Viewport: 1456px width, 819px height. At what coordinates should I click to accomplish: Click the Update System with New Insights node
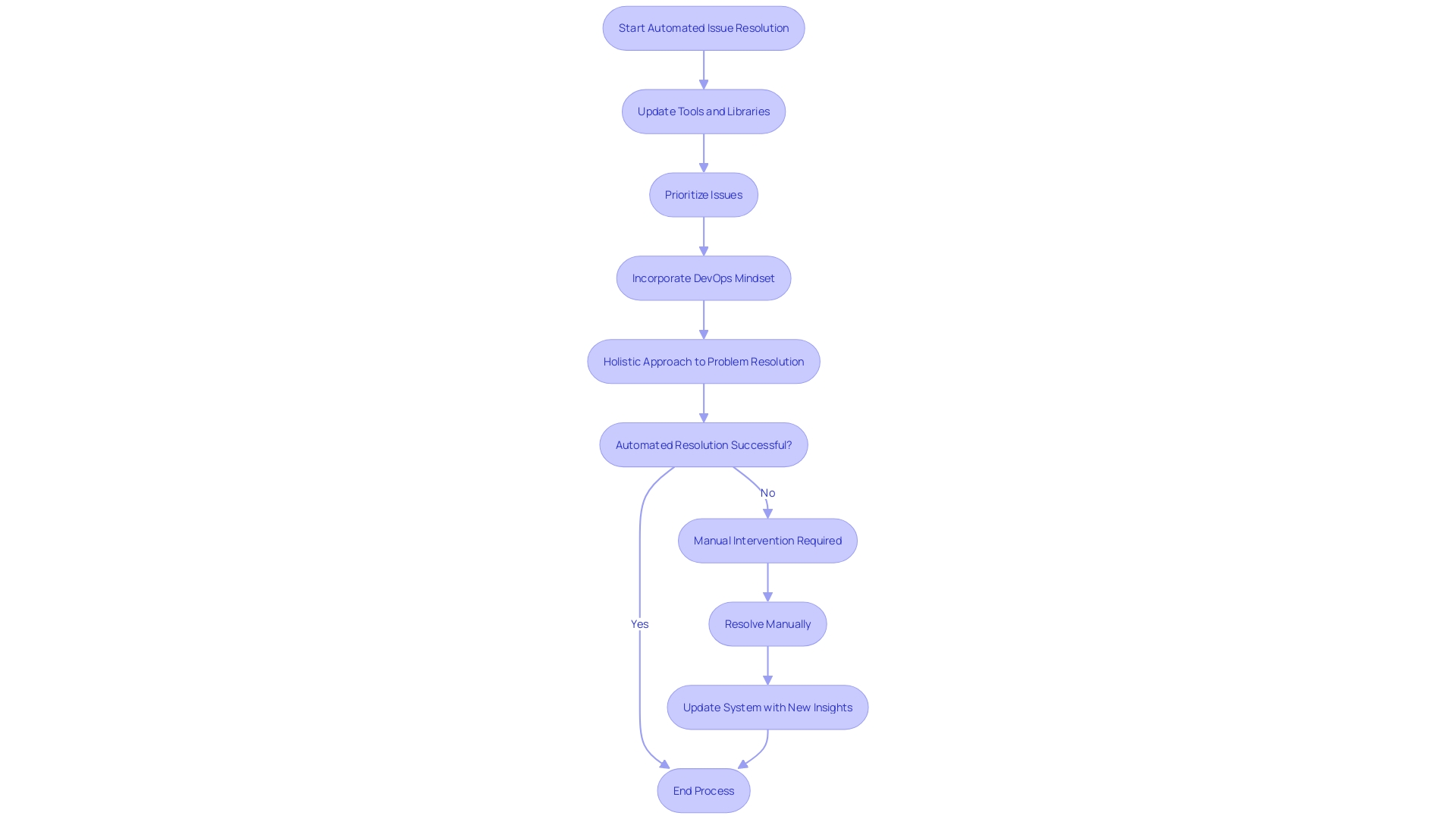point(768,707)
